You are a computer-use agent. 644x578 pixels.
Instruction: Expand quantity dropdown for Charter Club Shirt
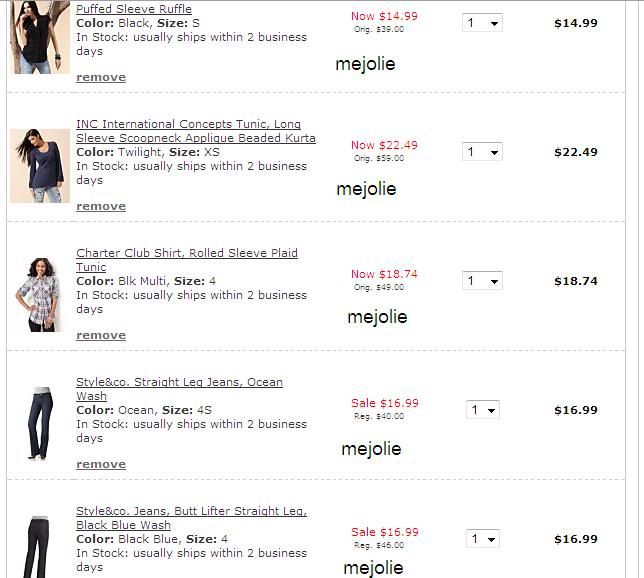[482, 281]
